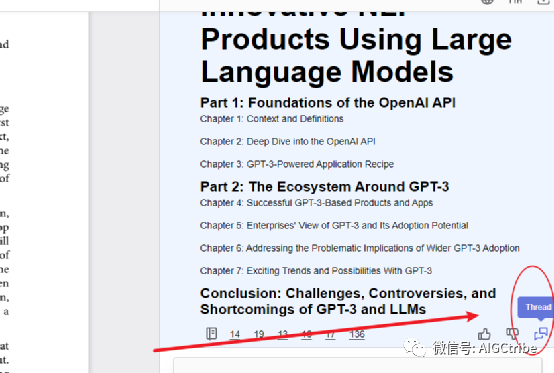Screen dimensions: 554x373
Task: Select 'Chapter 7: Exciting Trends and Possibilities' line
Action: 316,271
